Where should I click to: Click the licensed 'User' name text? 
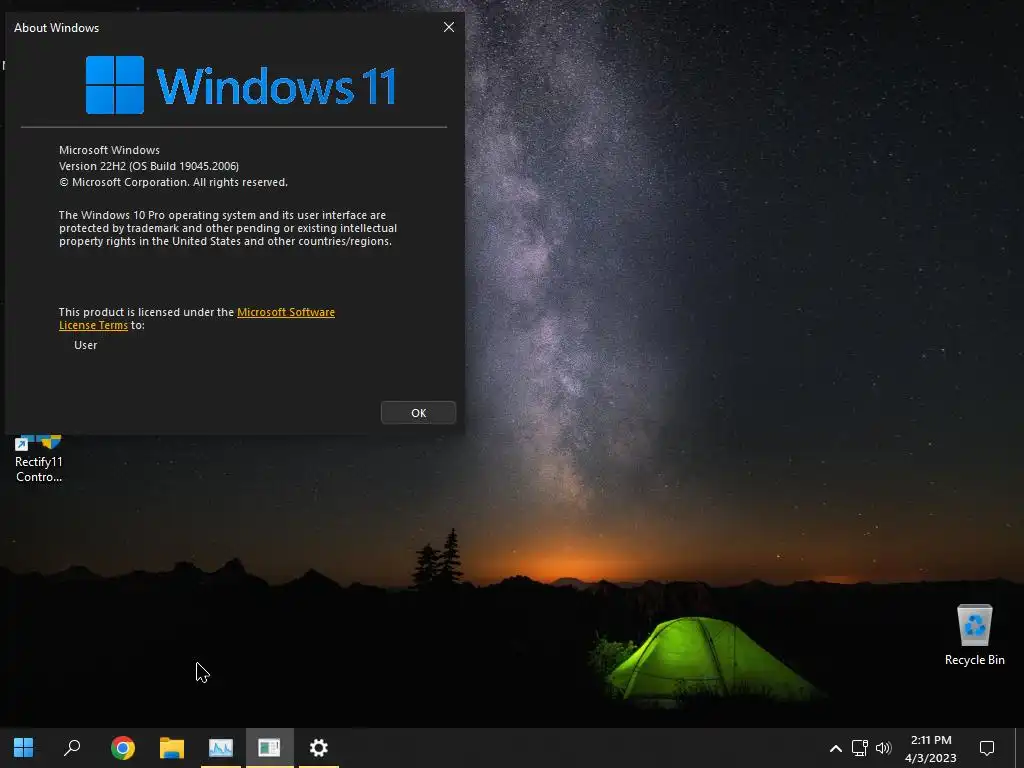coord(86,345)
